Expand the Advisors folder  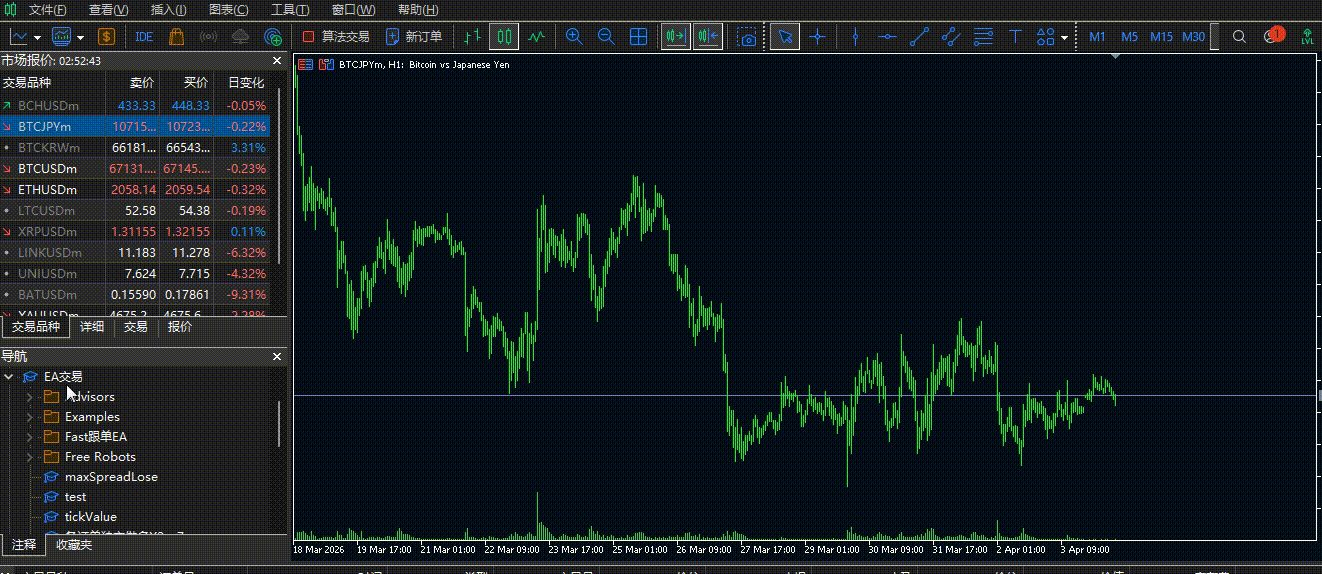(29, 397)
